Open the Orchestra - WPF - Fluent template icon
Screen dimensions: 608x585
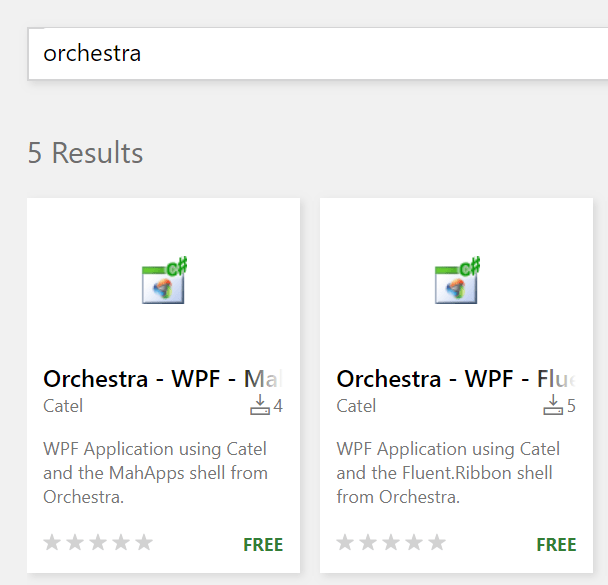point(458,280)
